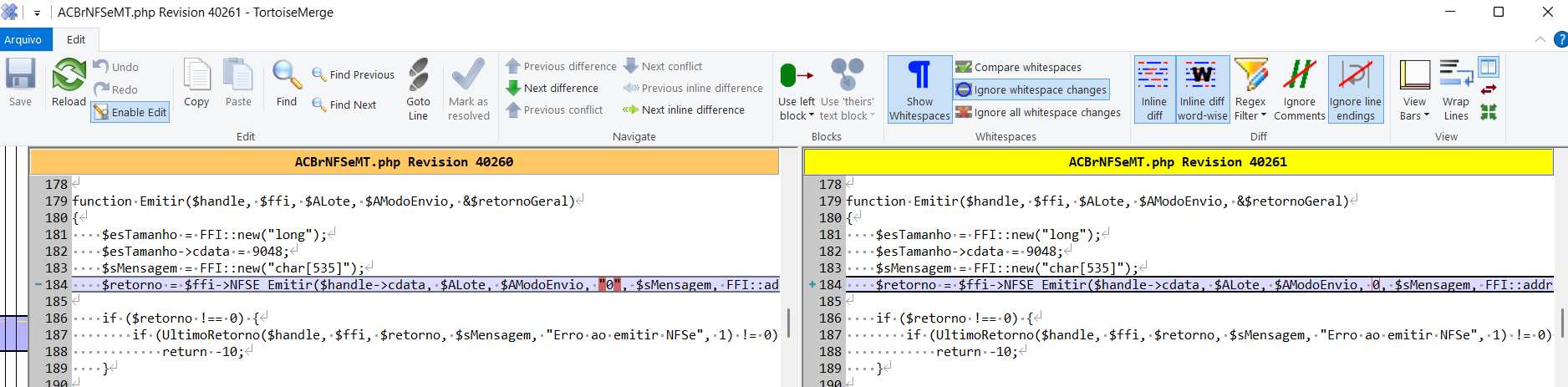The image size is (1568, 387).
Task: Go to next conflict
Action: pyautogui.click(x=663, y=66)
